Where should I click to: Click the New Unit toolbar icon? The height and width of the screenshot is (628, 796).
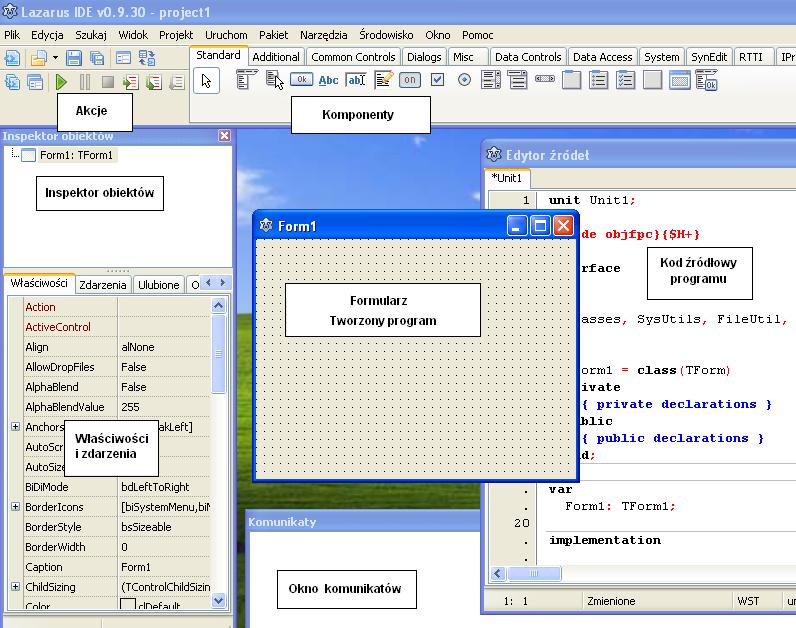(12, 58)
